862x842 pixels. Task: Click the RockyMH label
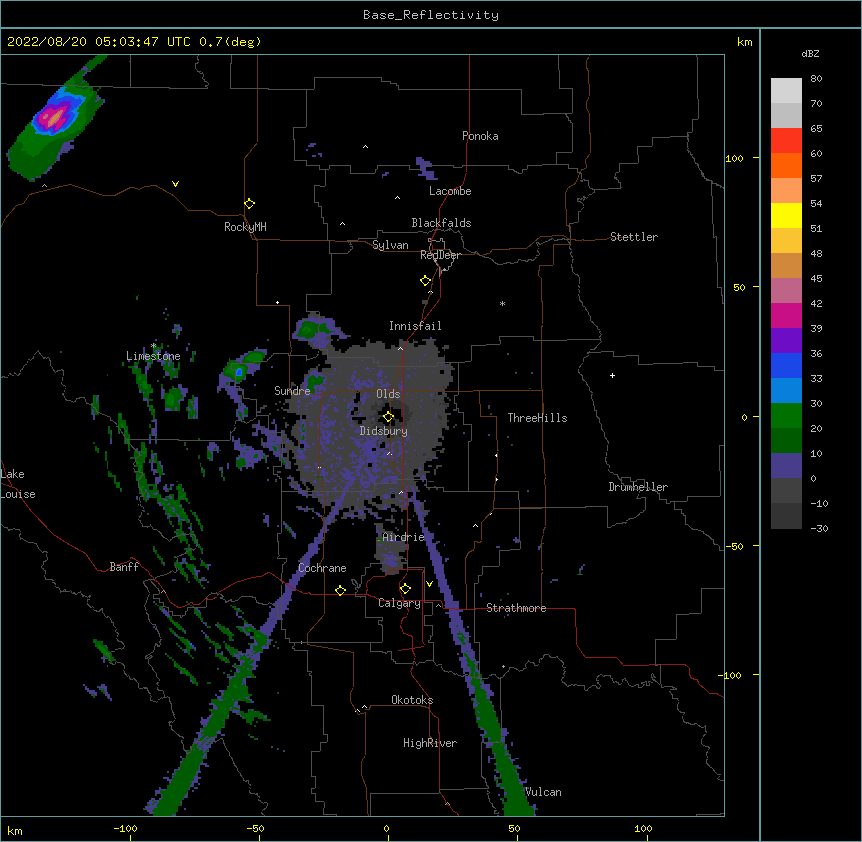click(x=245, y=227)
